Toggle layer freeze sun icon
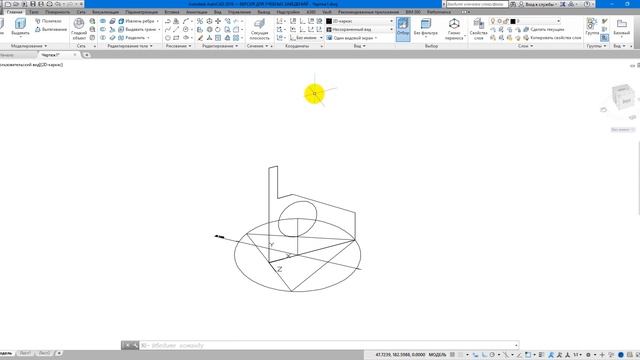 click(x=500, y=21)
